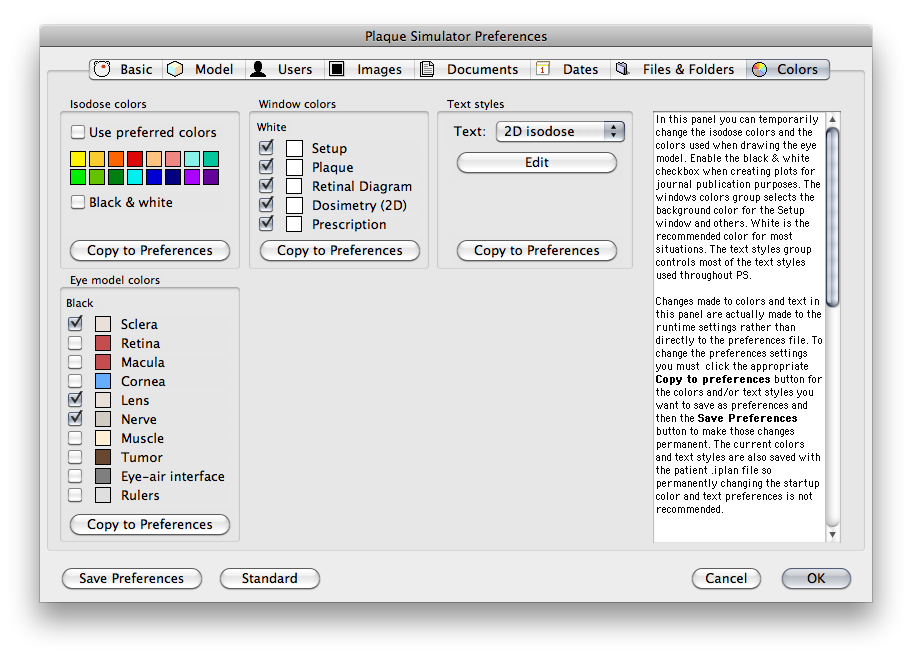Pick the yellow isodose color swatch
The height and width of the screenshot is (657, 912).
point(78,159)
